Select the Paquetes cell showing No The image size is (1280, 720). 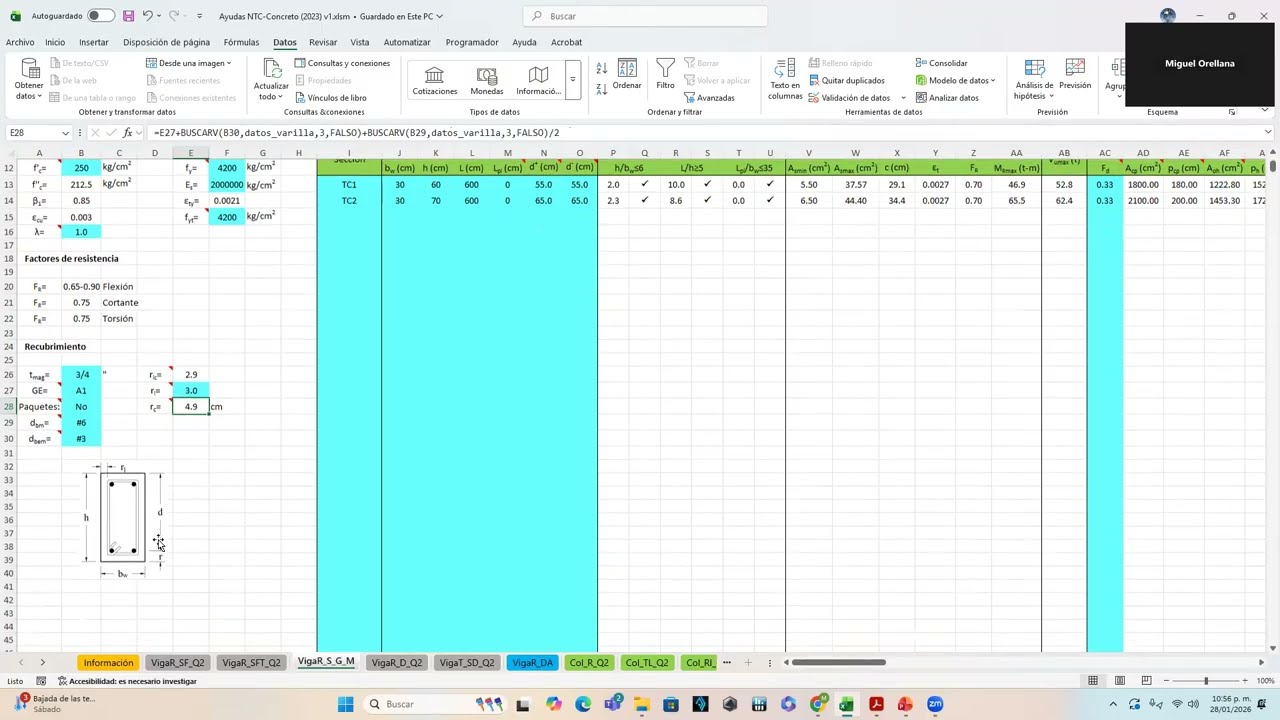[81, 407]
